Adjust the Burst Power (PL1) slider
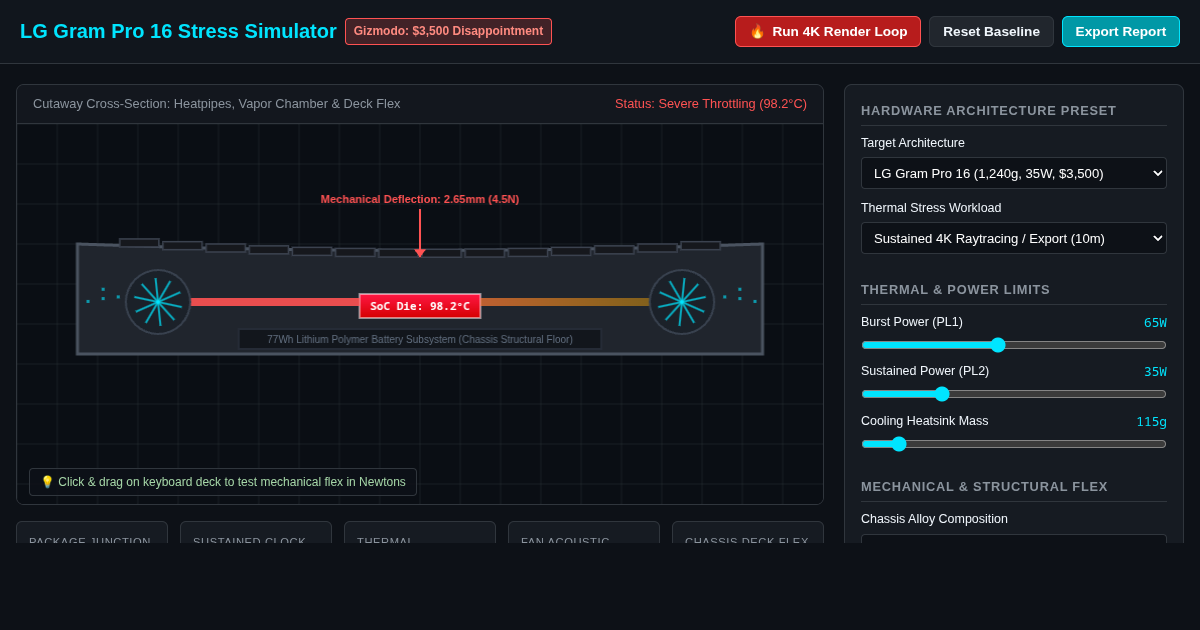1200x630 pixels. tap(1014, 345)
